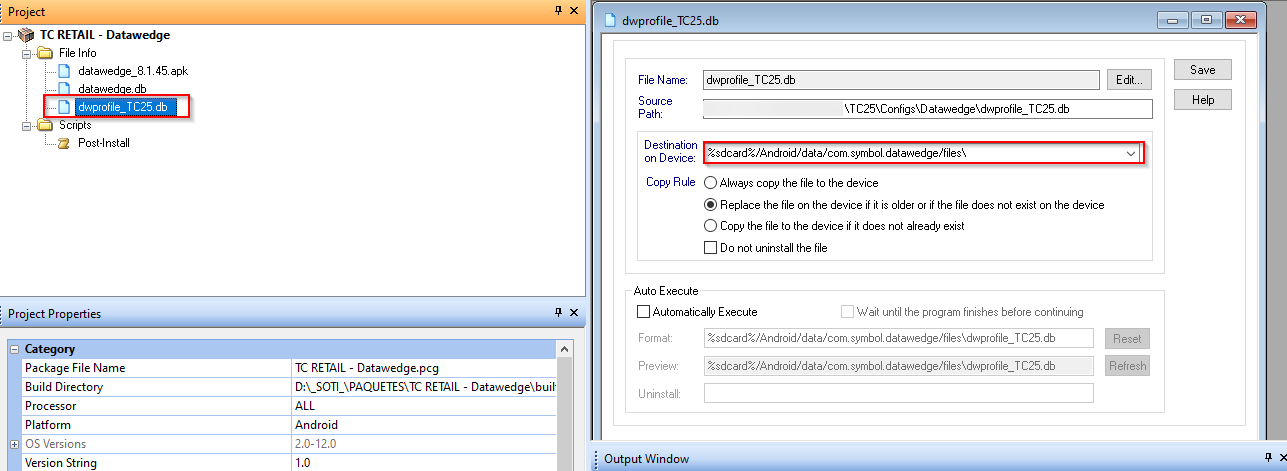Close the Project Properties panel
1287x471 pixels.
tap(574, 313)
